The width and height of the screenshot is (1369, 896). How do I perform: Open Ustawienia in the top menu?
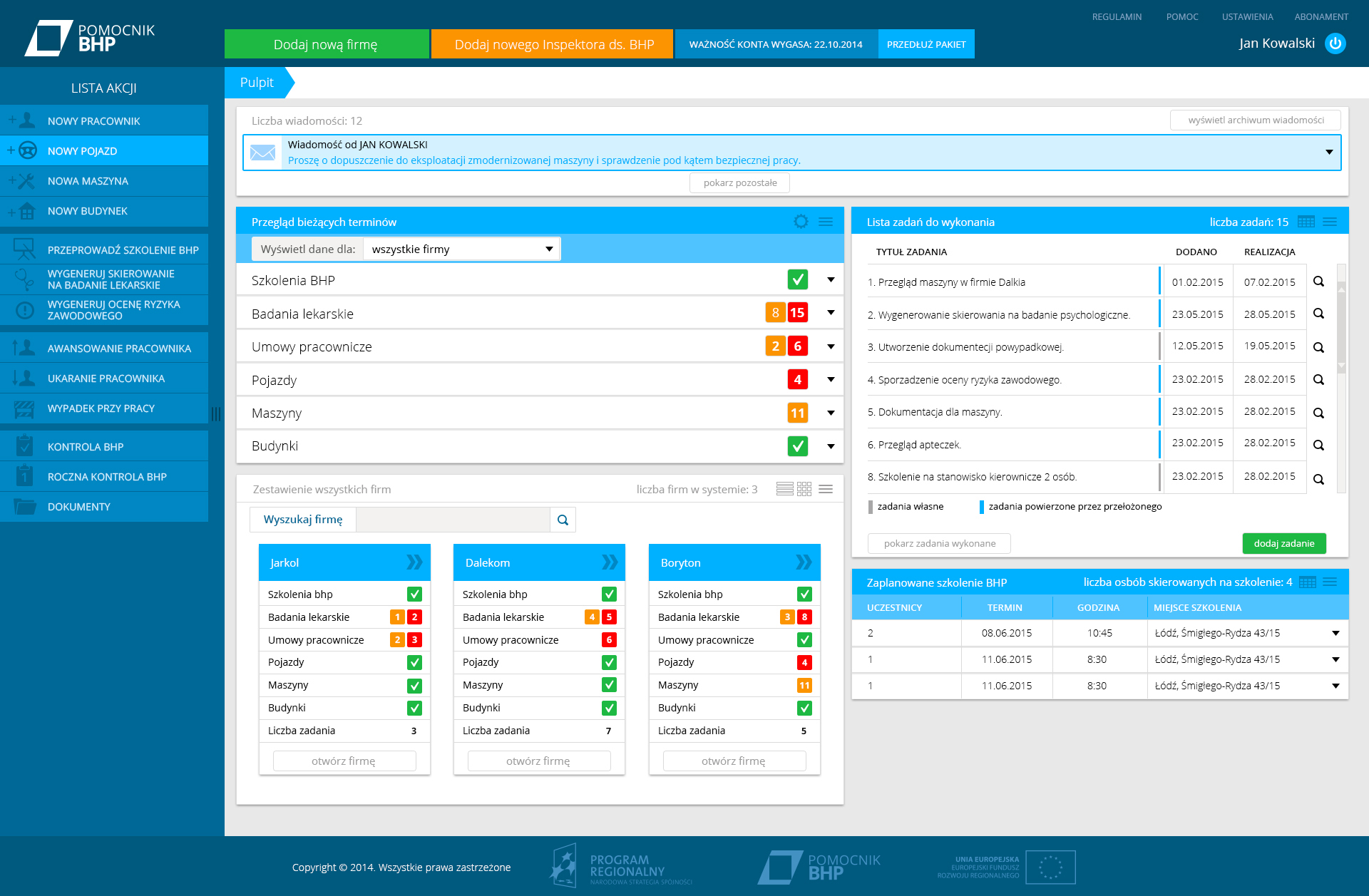(x=1247, y=16)
